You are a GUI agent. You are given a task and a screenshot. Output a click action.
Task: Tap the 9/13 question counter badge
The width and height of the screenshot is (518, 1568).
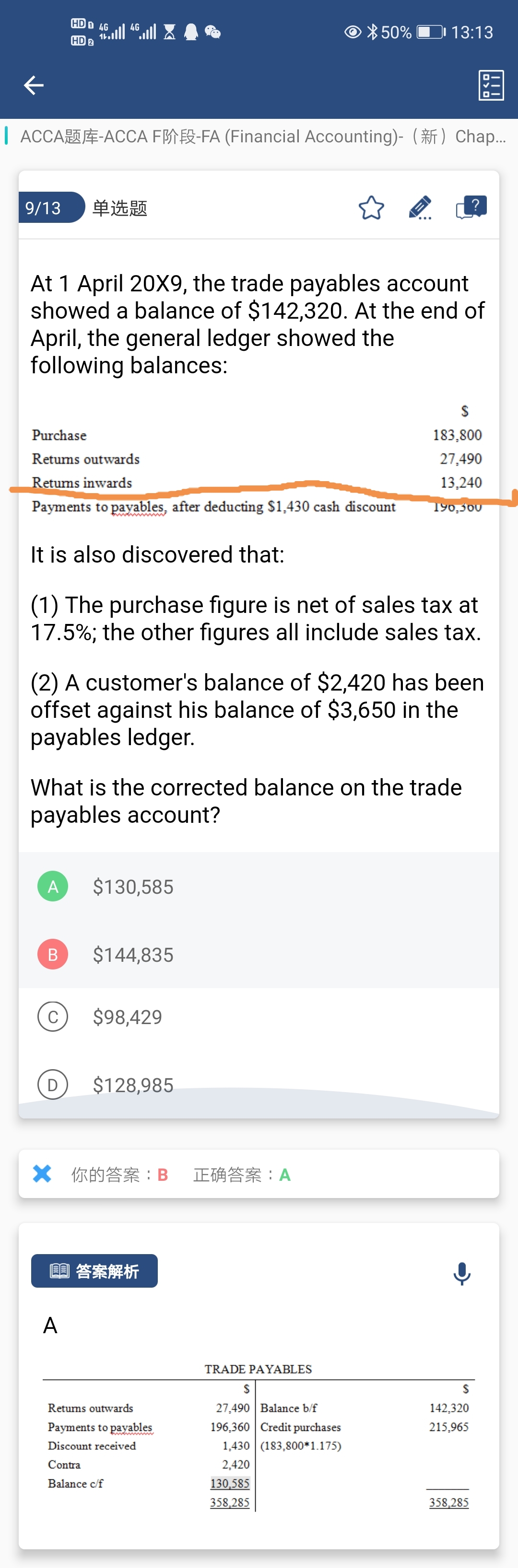click(51, 208)
